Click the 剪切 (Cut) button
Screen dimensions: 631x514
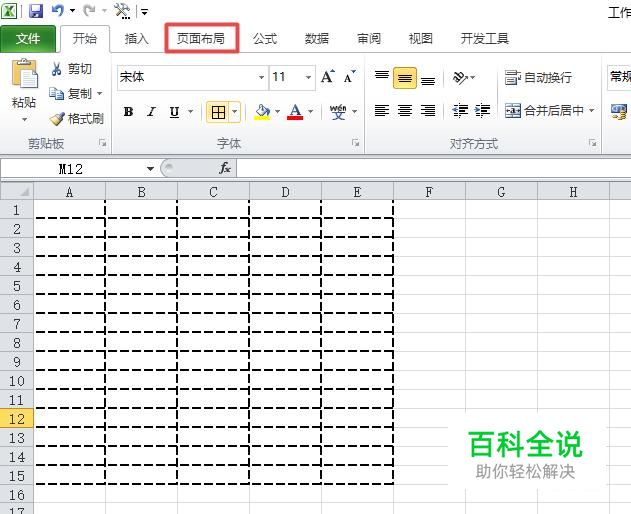[71, 69]
